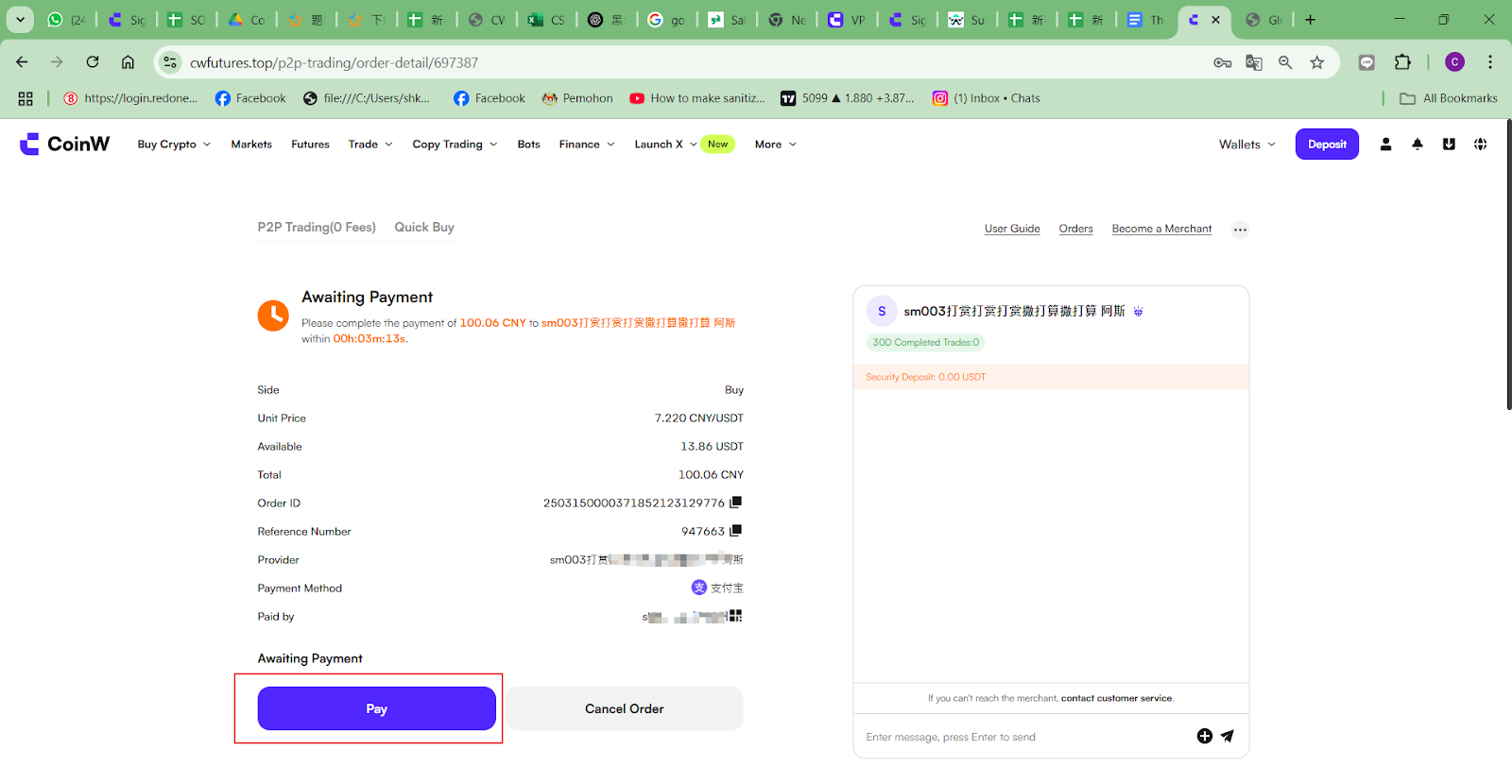
Task: Bookmark this page with star icon
Action: click(1317, 62)
